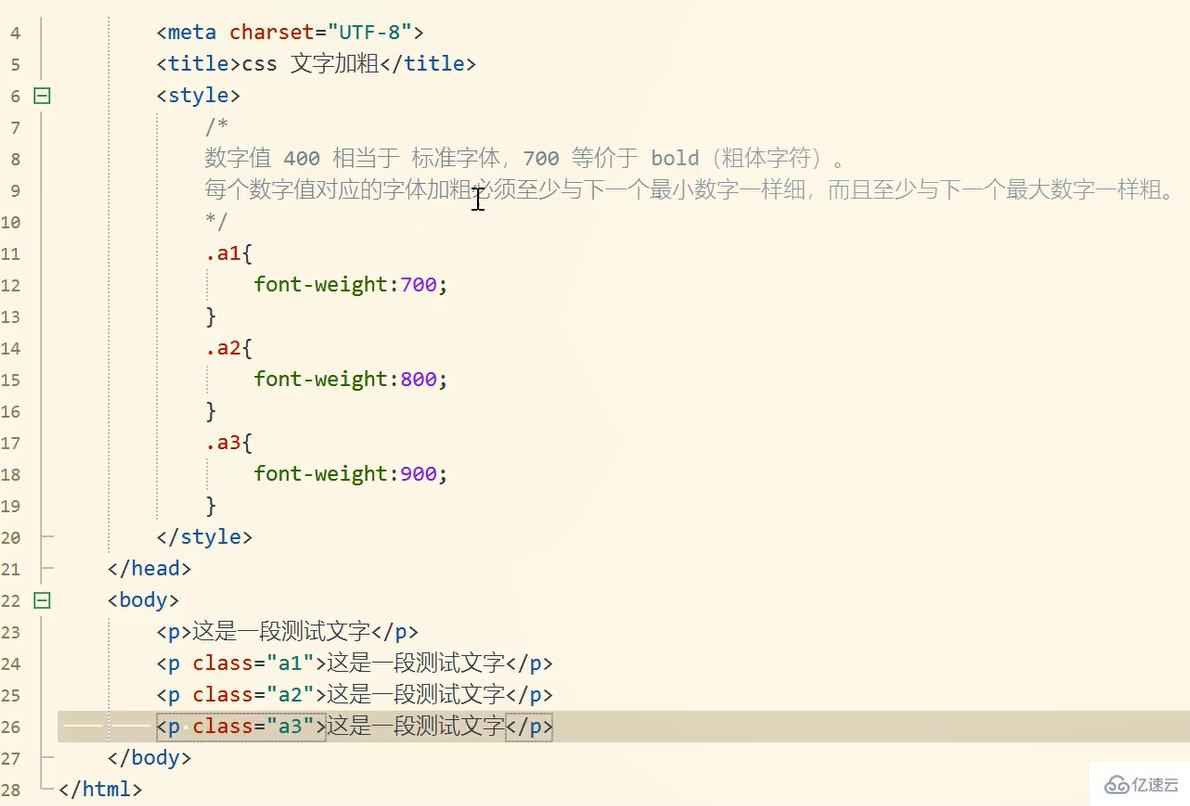
Task: Collapse the style block fold marker
Action: 42,96
